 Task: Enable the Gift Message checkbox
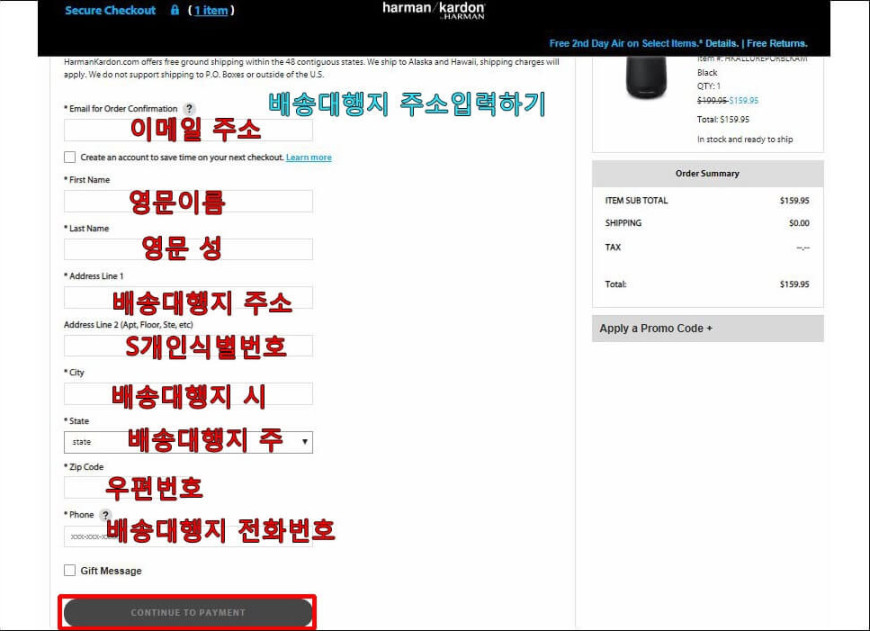point(70,570)
